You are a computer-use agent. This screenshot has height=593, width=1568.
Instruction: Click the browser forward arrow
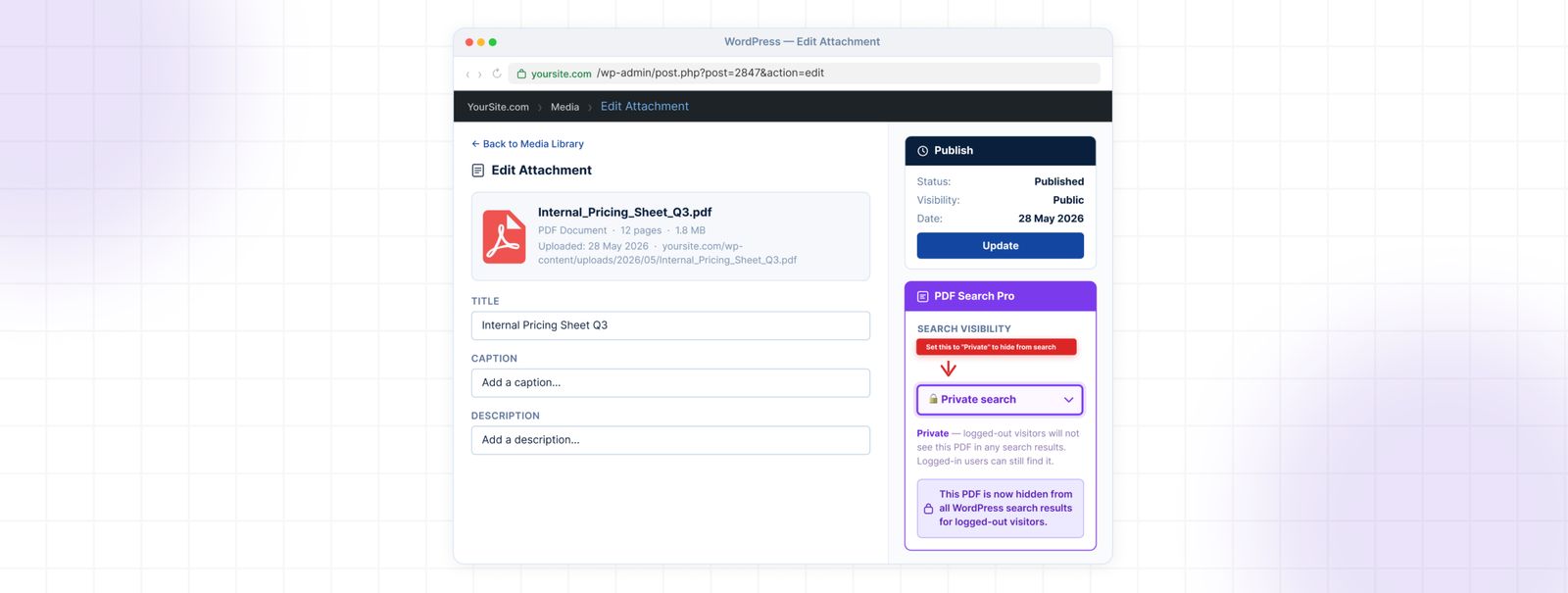(479, 74)
